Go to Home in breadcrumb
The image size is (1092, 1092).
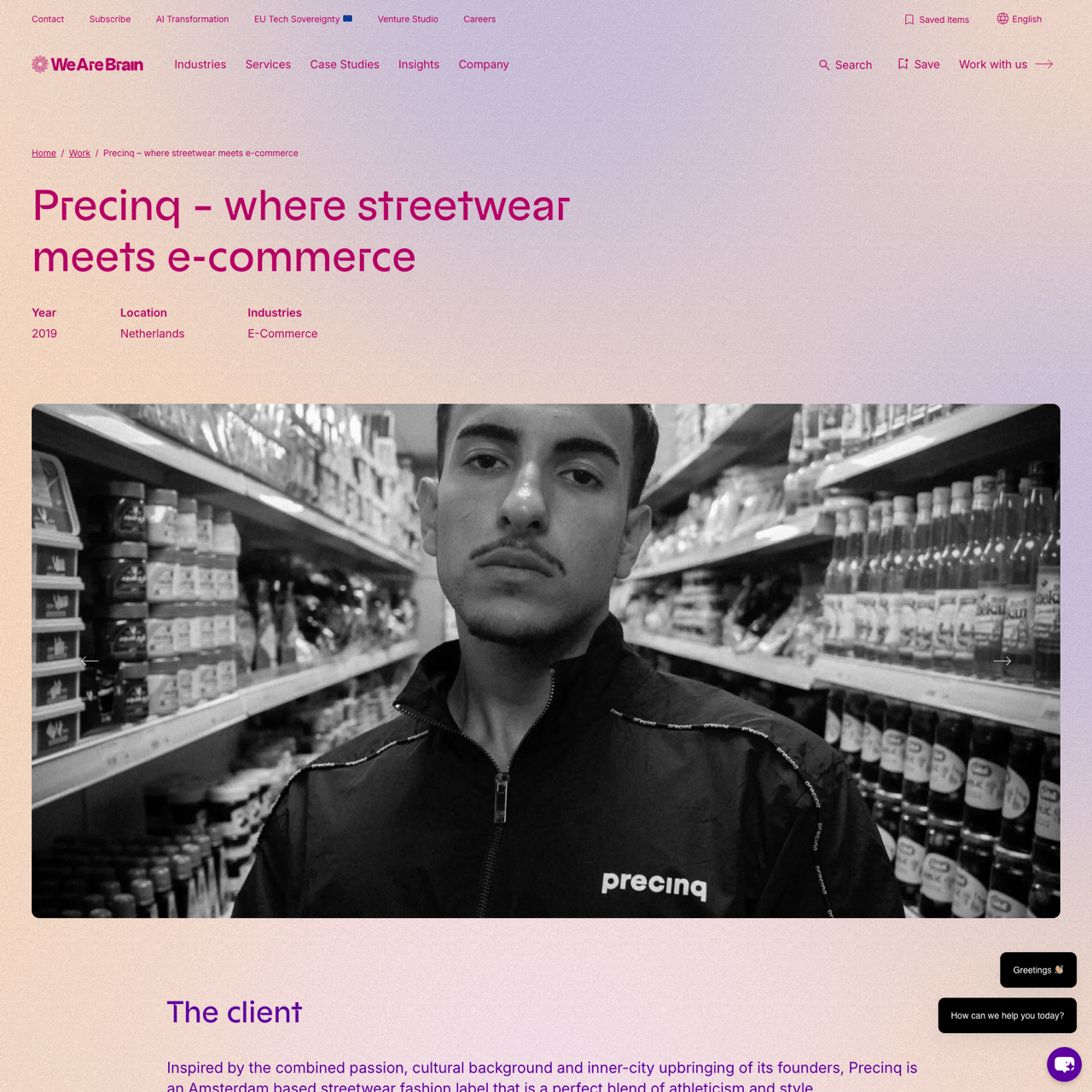click(44, 153)
